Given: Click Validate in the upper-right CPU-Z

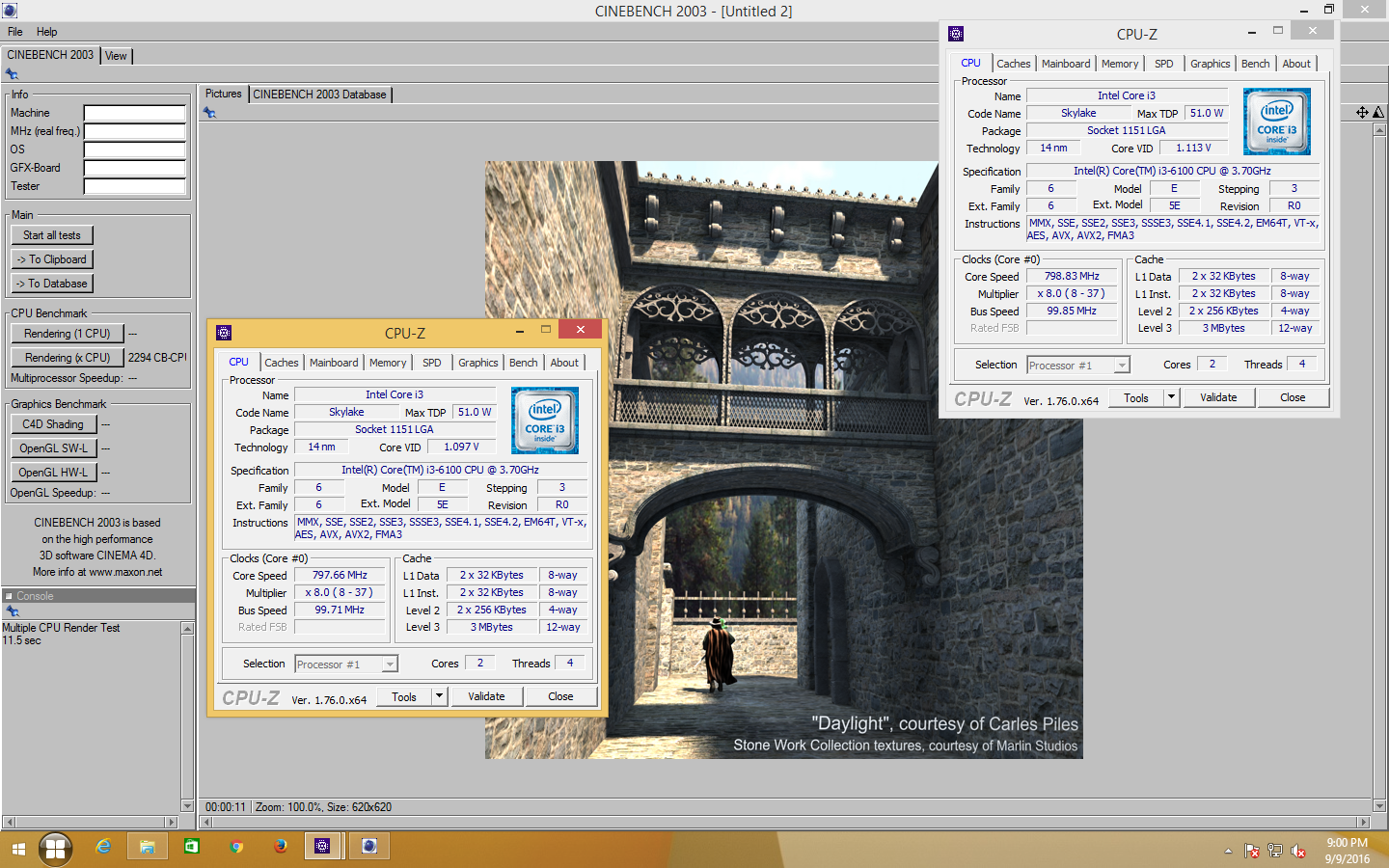Looking at the screenshot, I should pyautogui.click(x=1218, y=397).
